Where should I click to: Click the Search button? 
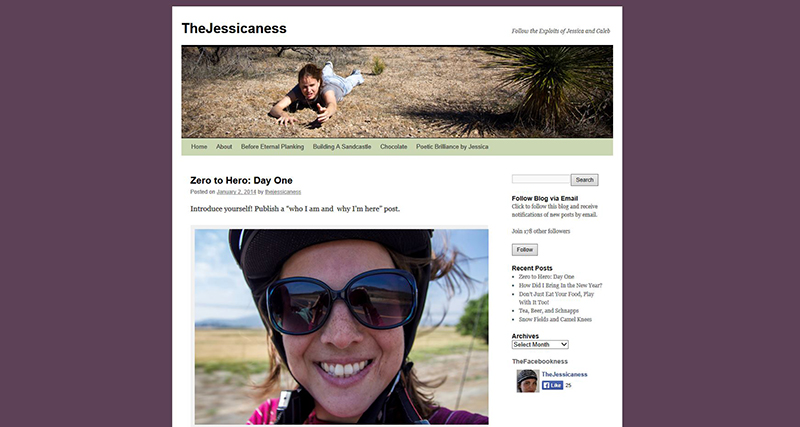click(585, 180)
